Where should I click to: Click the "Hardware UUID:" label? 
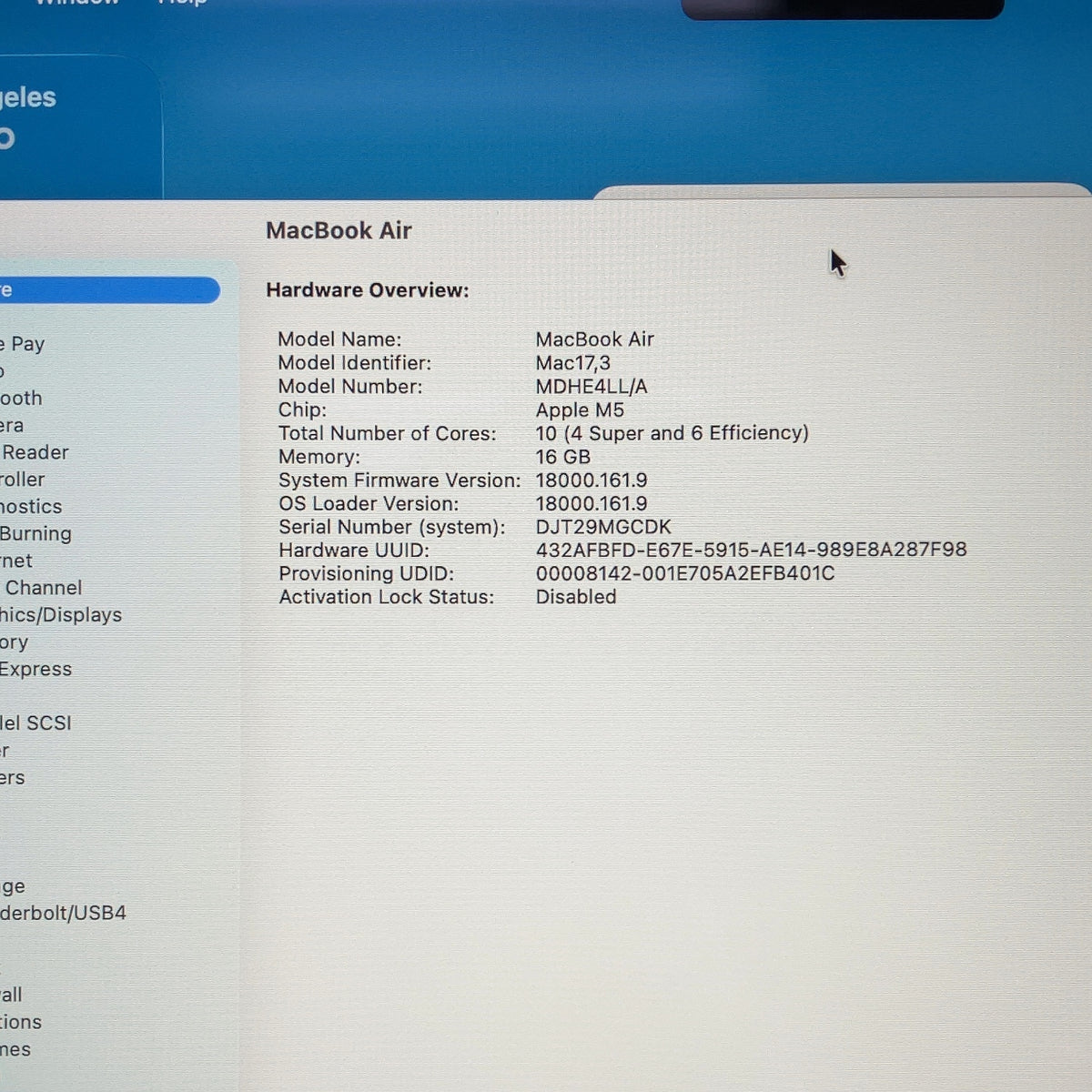coord(354,551)
